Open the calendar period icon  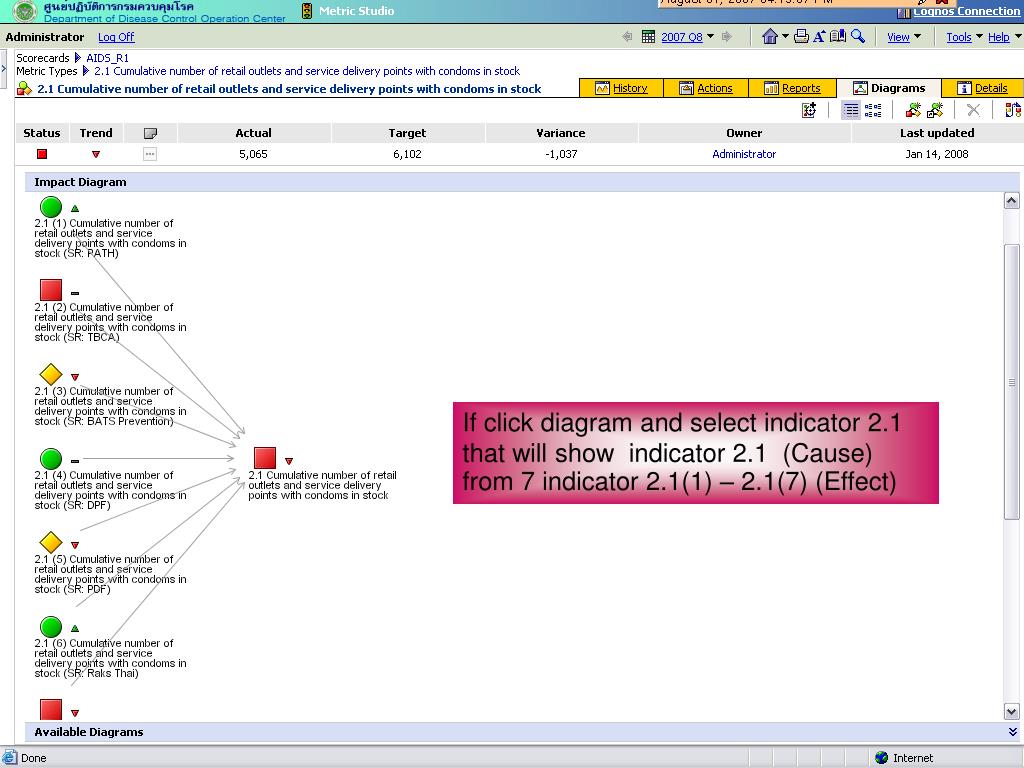[x=648, y=37]
